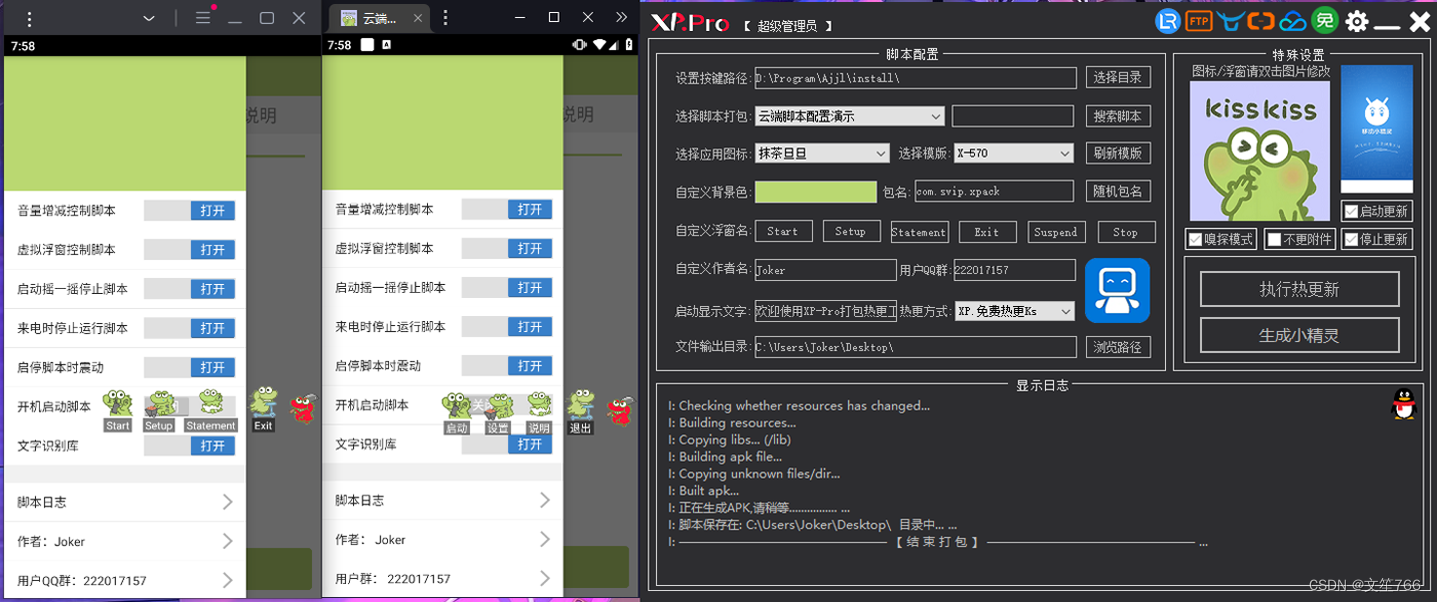1437x602 pixels.
Task: Open left emulator three-dot menu
Action: pos(29,18)
